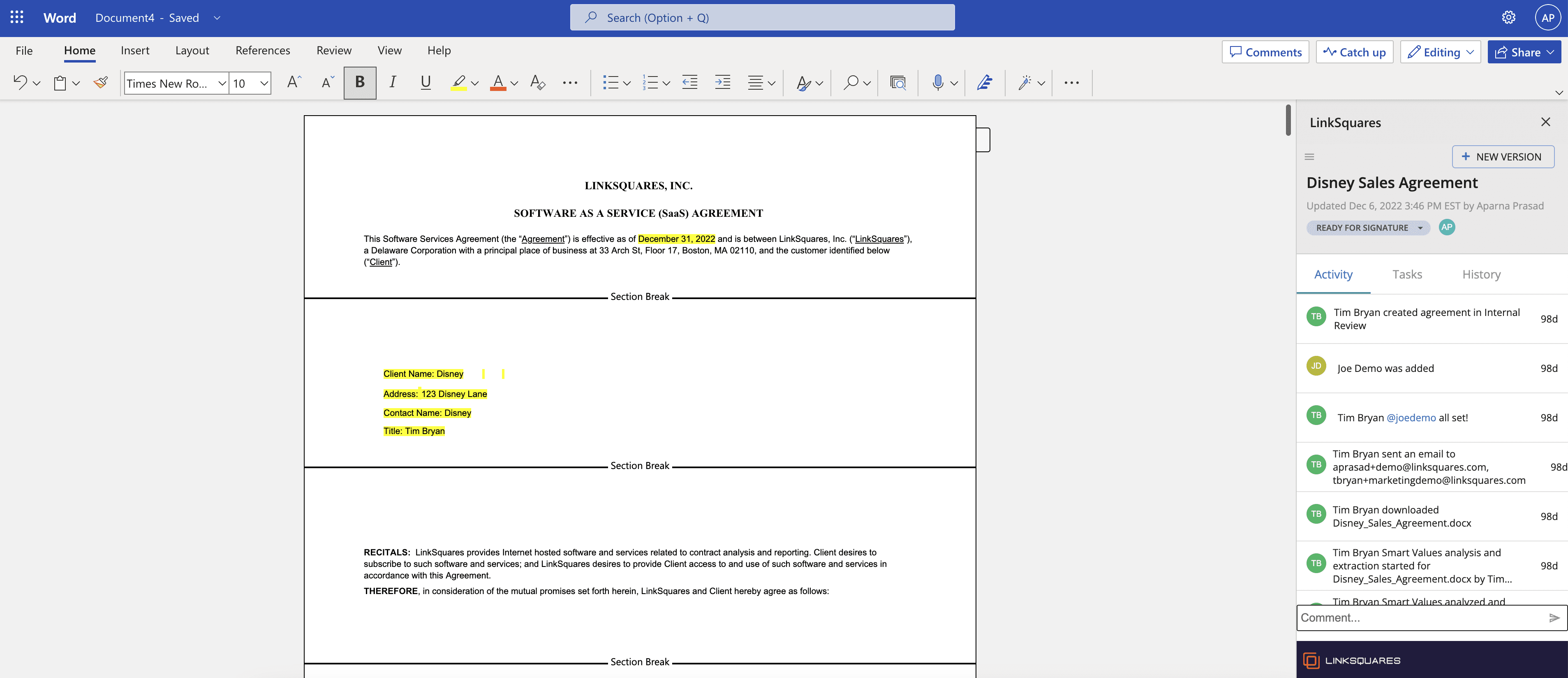
Task: Open the Editor pen icon
Action: point(984,82)
